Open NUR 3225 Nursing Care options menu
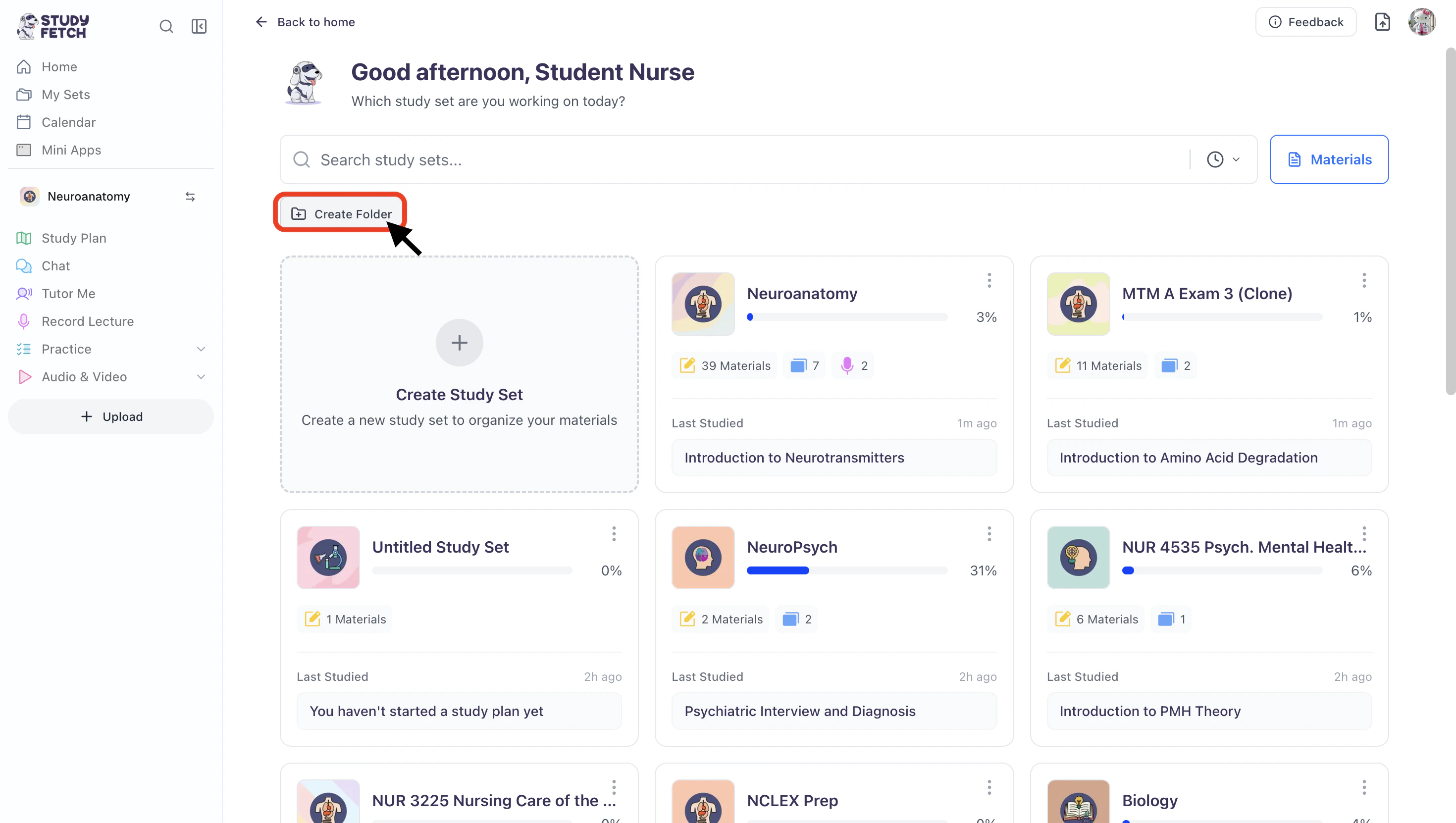This screenshot has height=823, width=1456. [614, 787]
